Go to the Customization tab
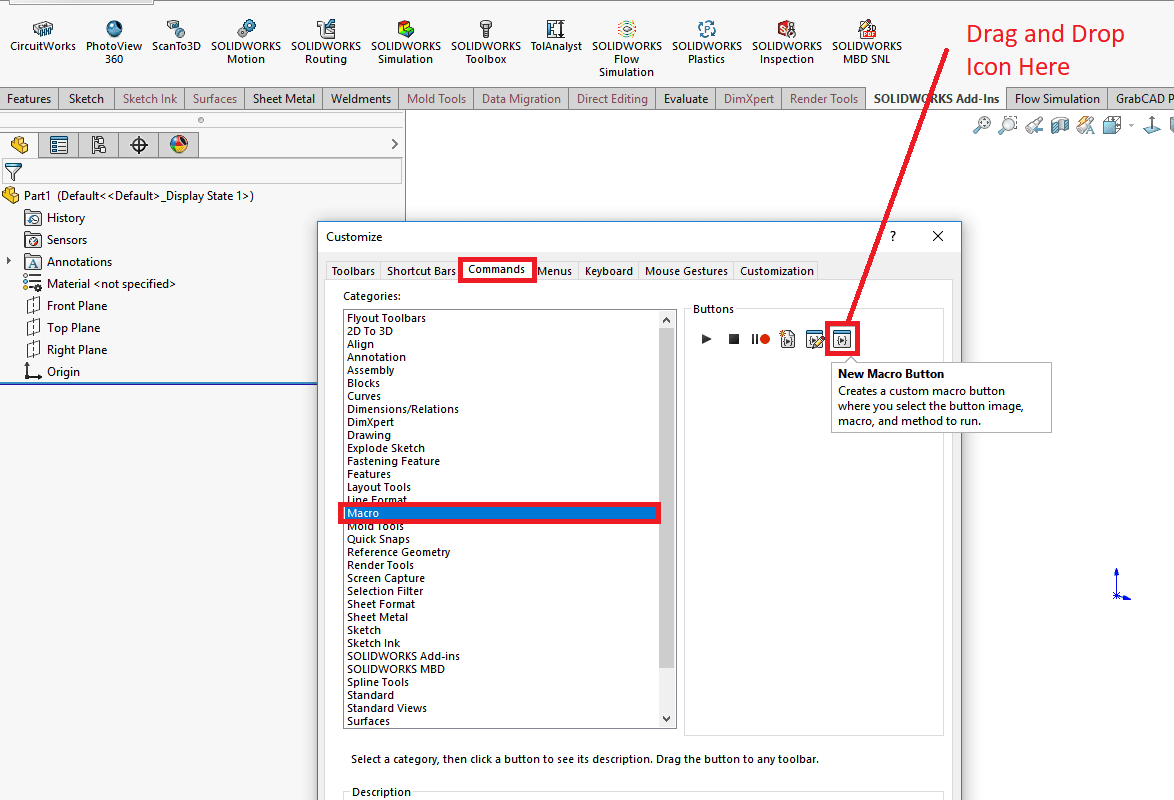The image size is (1174, 800). (776, 271)
